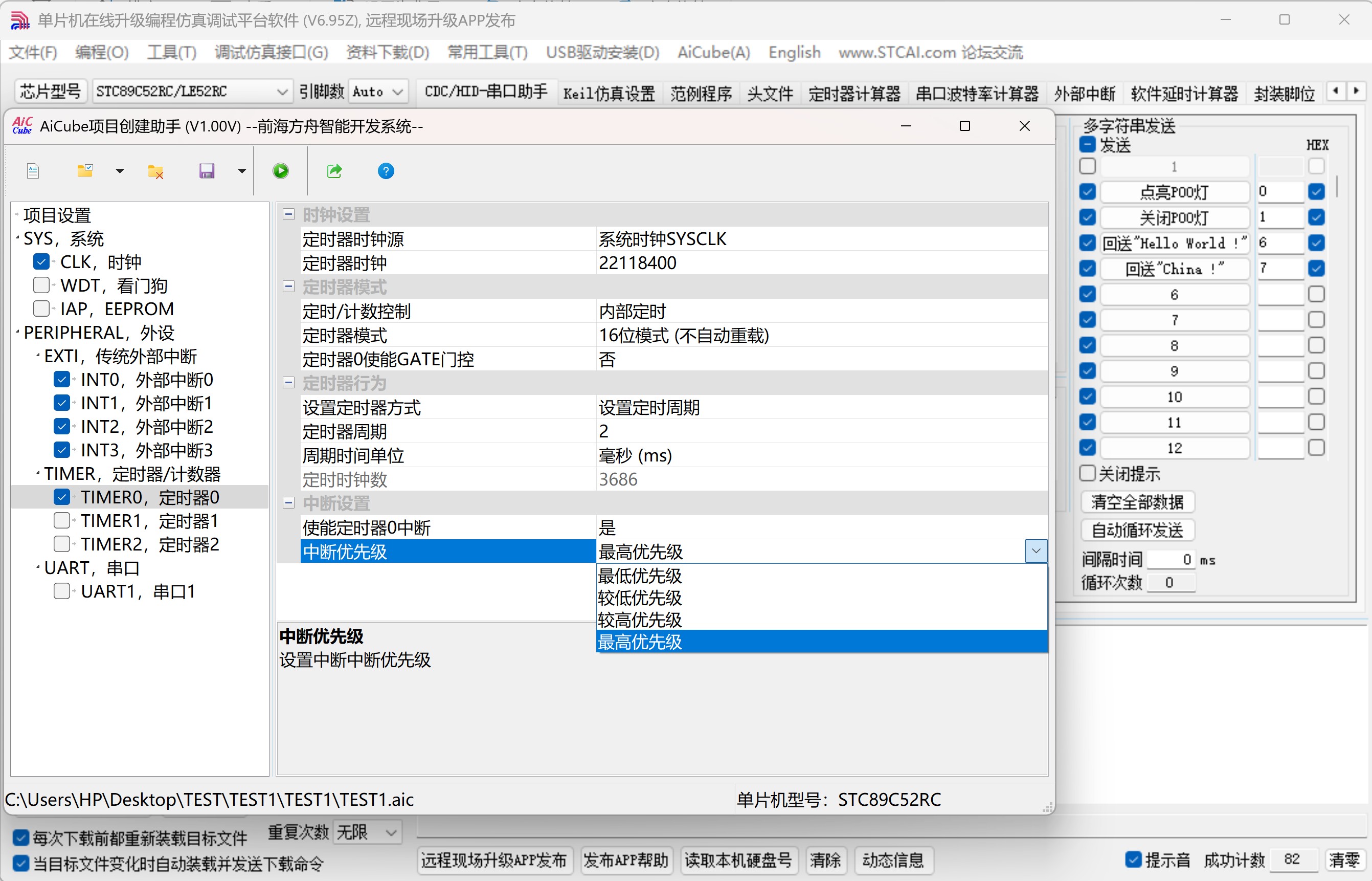Click 自动循环发送 button
Screen dimensions: 1372x881
point(1138,531)
